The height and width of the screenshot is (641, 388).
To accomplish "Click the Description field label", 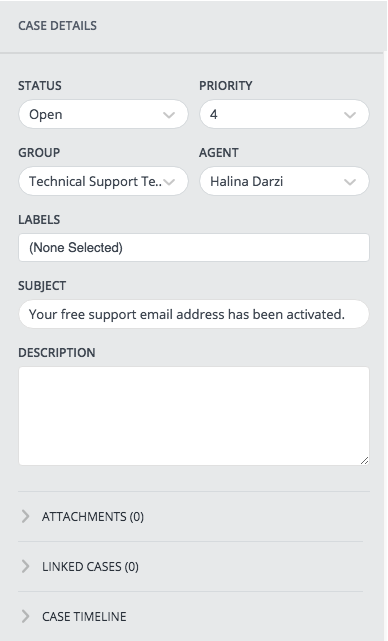I will click(x=56, y=352).
